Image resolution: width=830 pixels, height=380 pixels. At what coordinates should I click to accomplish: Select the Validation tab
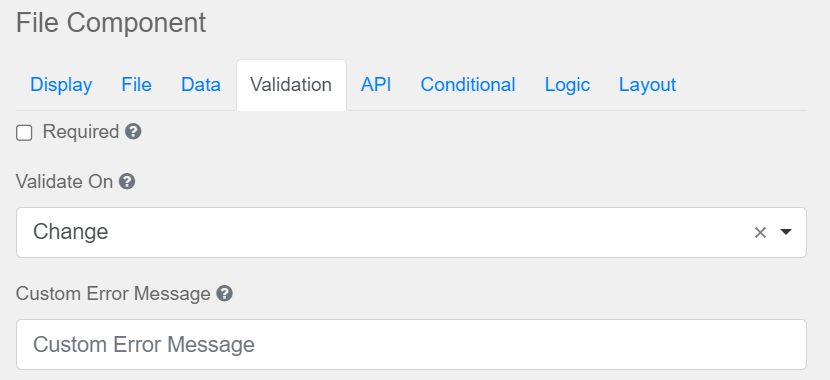point(291,85)
